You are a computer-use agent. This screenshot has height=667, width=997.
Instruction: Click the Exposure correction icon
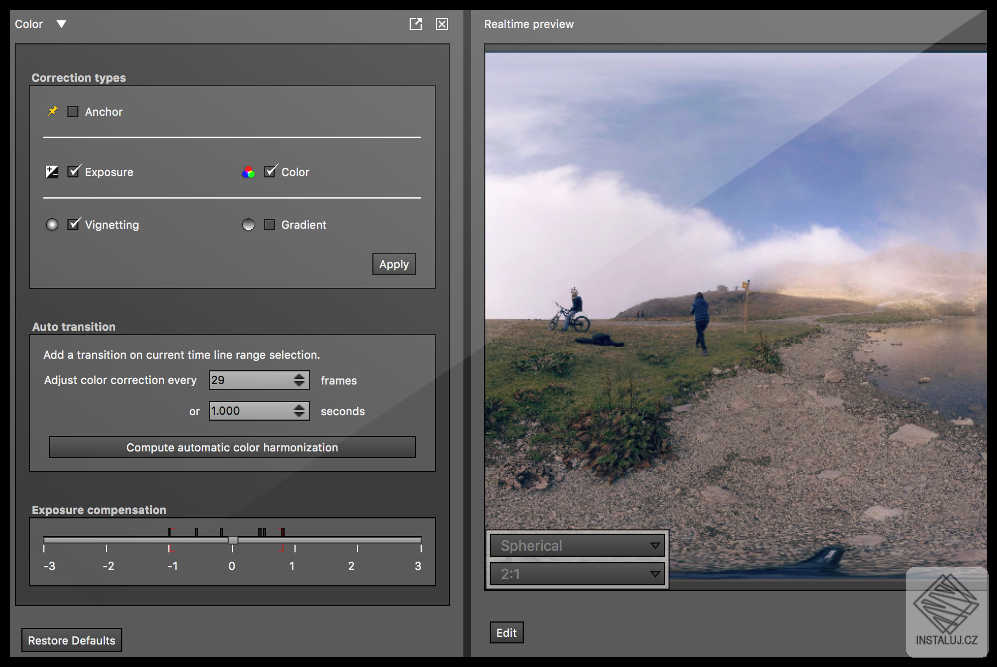[52, 172]
